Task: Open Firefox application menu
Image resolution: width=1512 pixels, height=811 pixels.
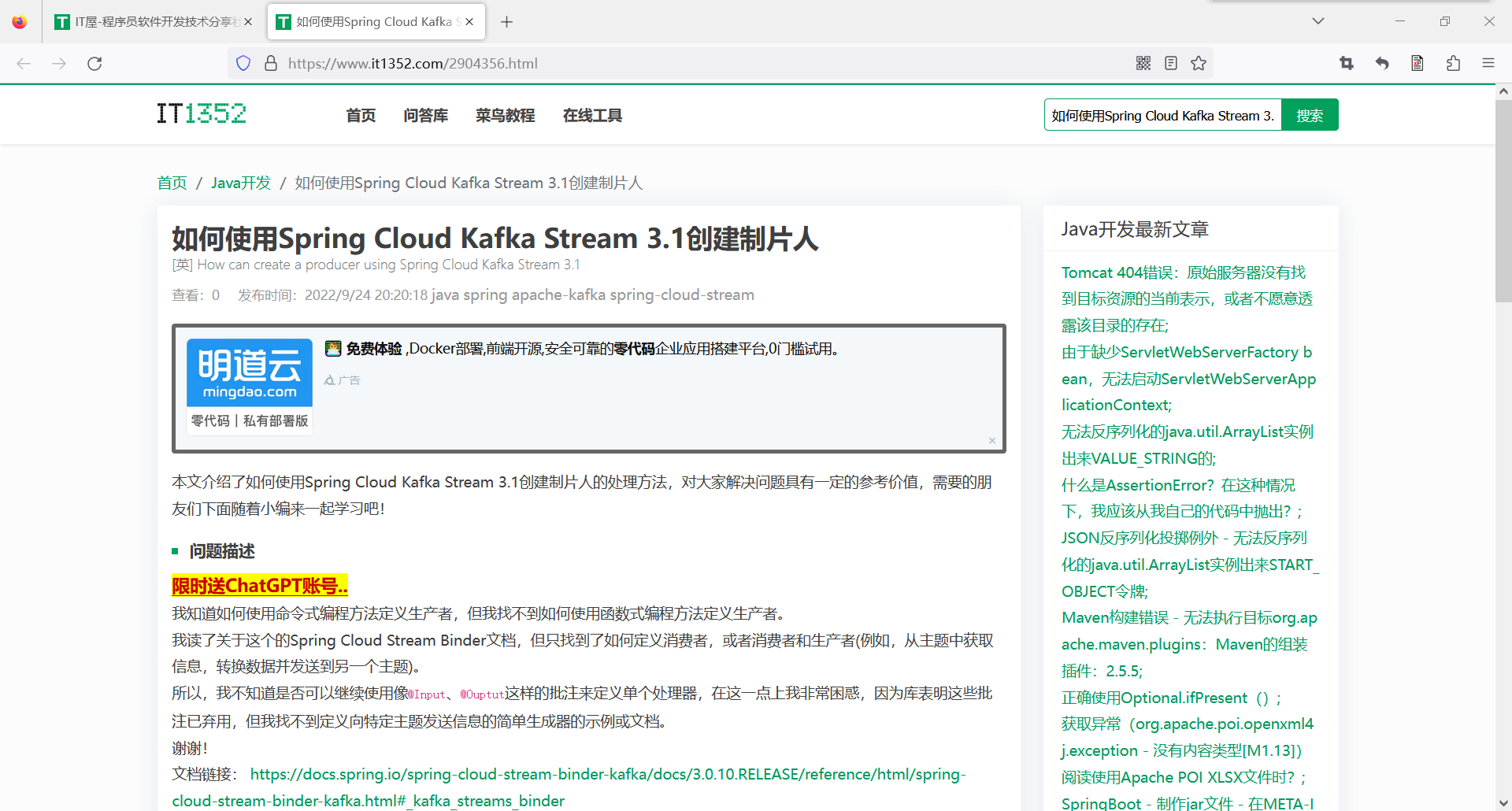Action: [x=1488, y=64]
